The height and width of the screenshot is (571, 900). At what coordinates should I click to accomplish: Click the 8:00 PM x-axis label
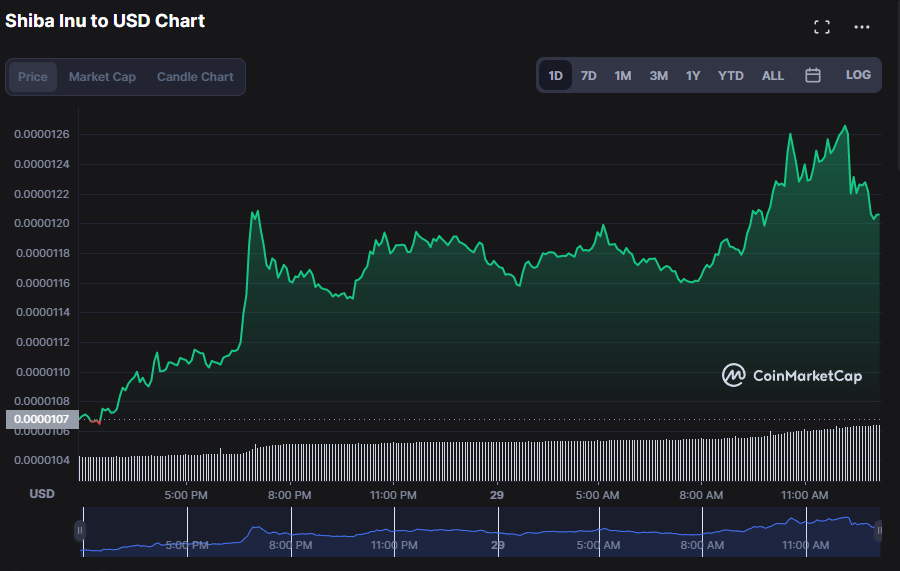[289, 495]
